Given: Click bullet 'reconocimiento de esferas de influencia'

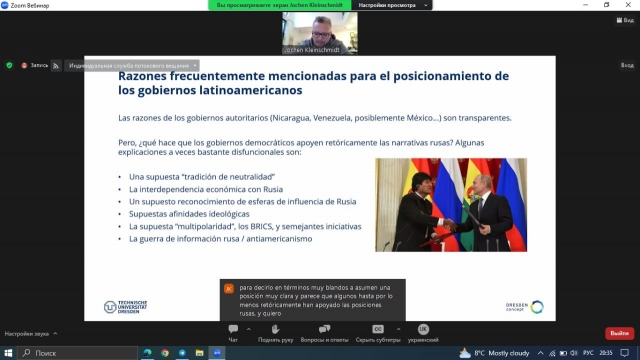Looking at the screenshot, I should 242,202.
